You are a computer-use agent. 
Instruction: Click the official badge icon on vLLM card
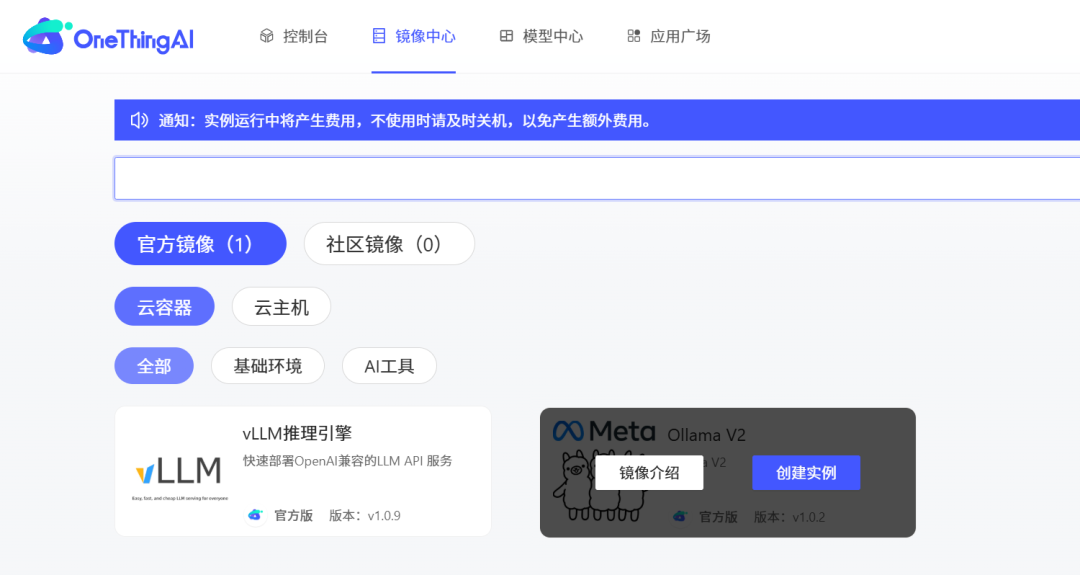point(255,515)
